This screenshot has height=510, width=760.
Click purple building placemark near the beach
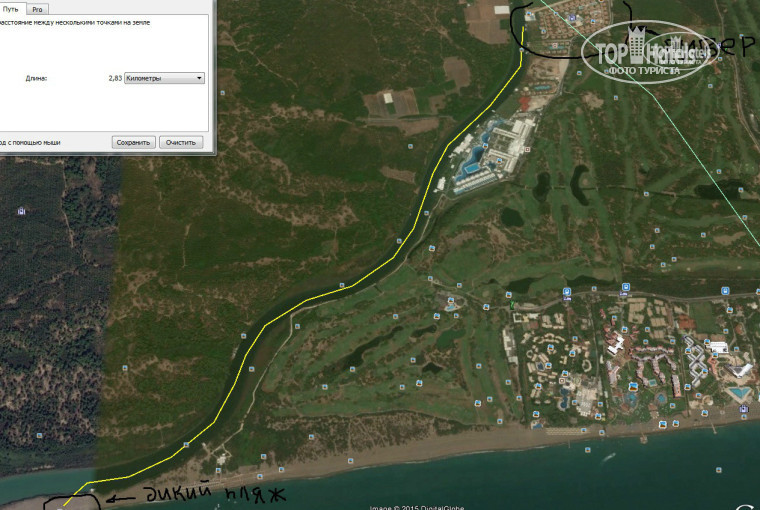744,410
